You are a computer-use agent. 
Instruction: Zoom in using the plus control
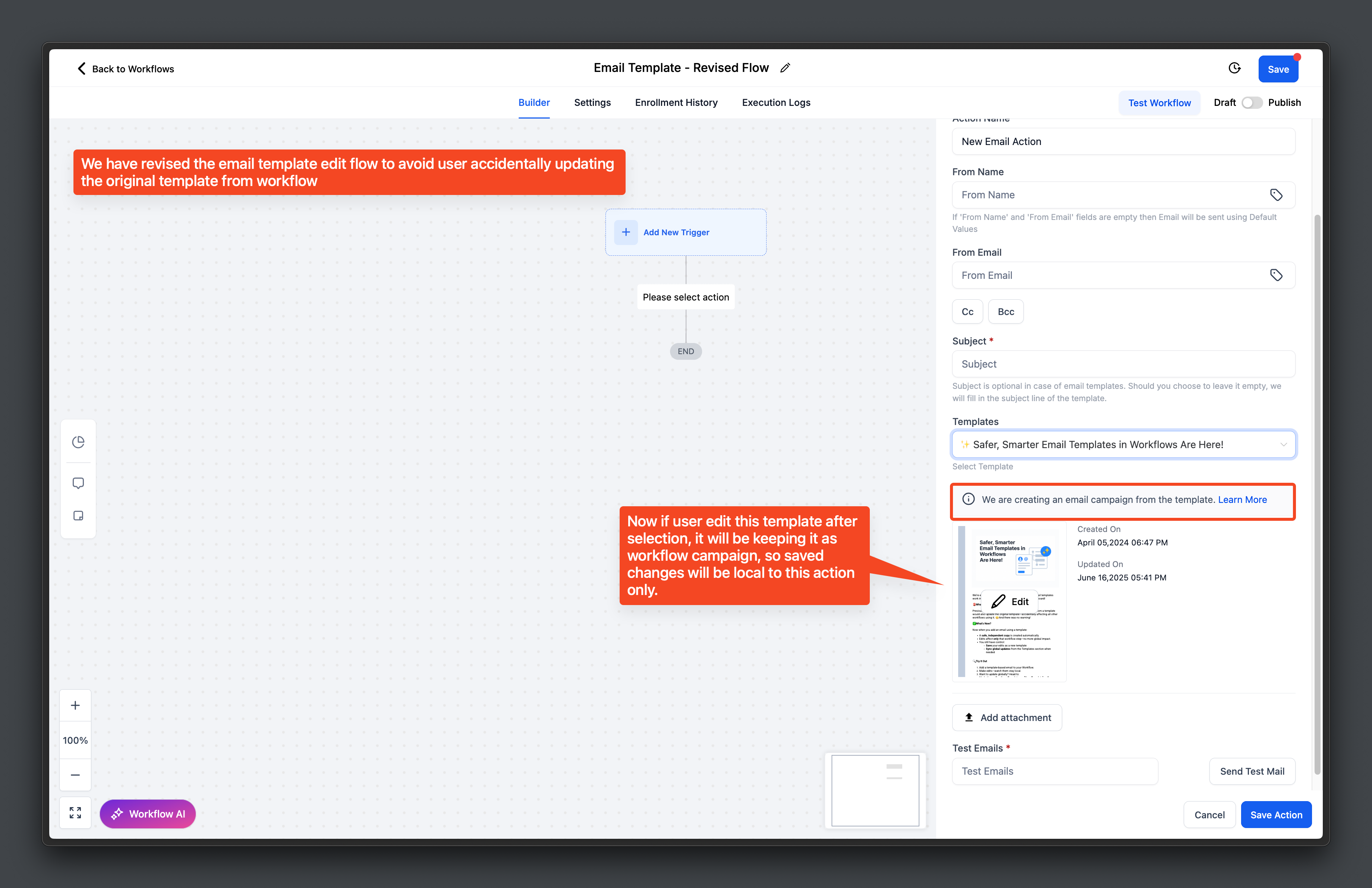click(x=75, y=705)
